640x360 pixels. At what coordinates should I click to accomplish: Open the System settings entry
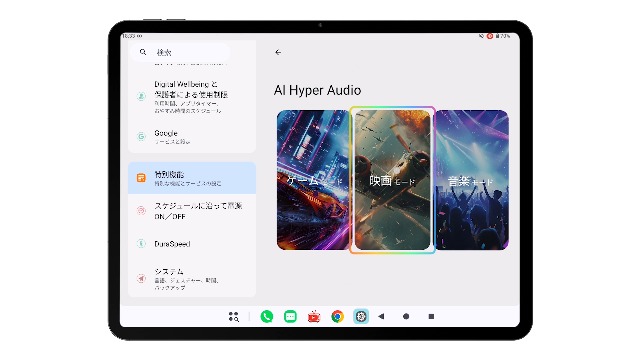click(x=192, y=279)
